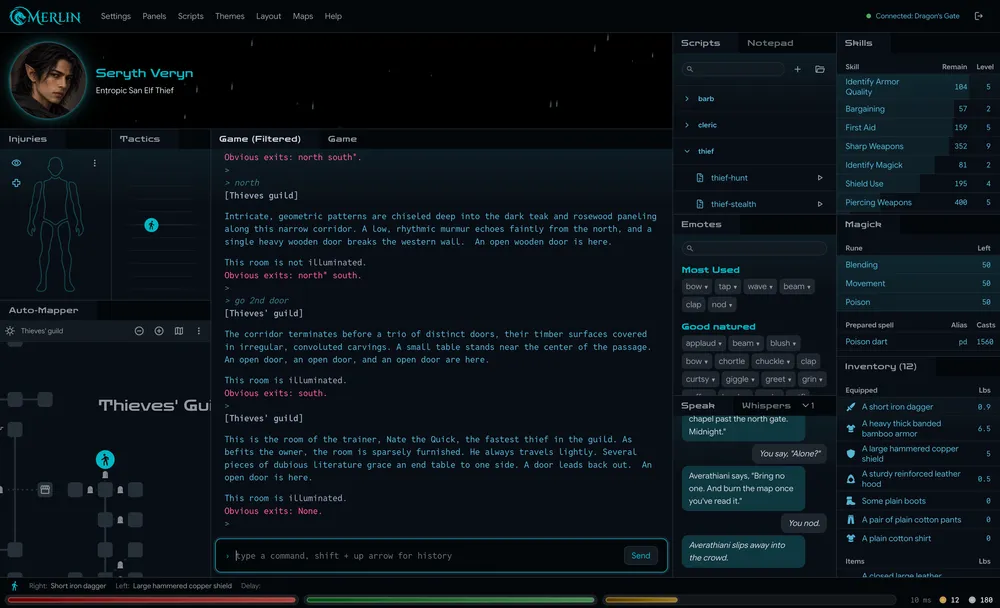The width and height of the screenshot is (1000, 608).
Task: Open the wave emote dropdown in Most Used
Action: click(x=760, y=286)
